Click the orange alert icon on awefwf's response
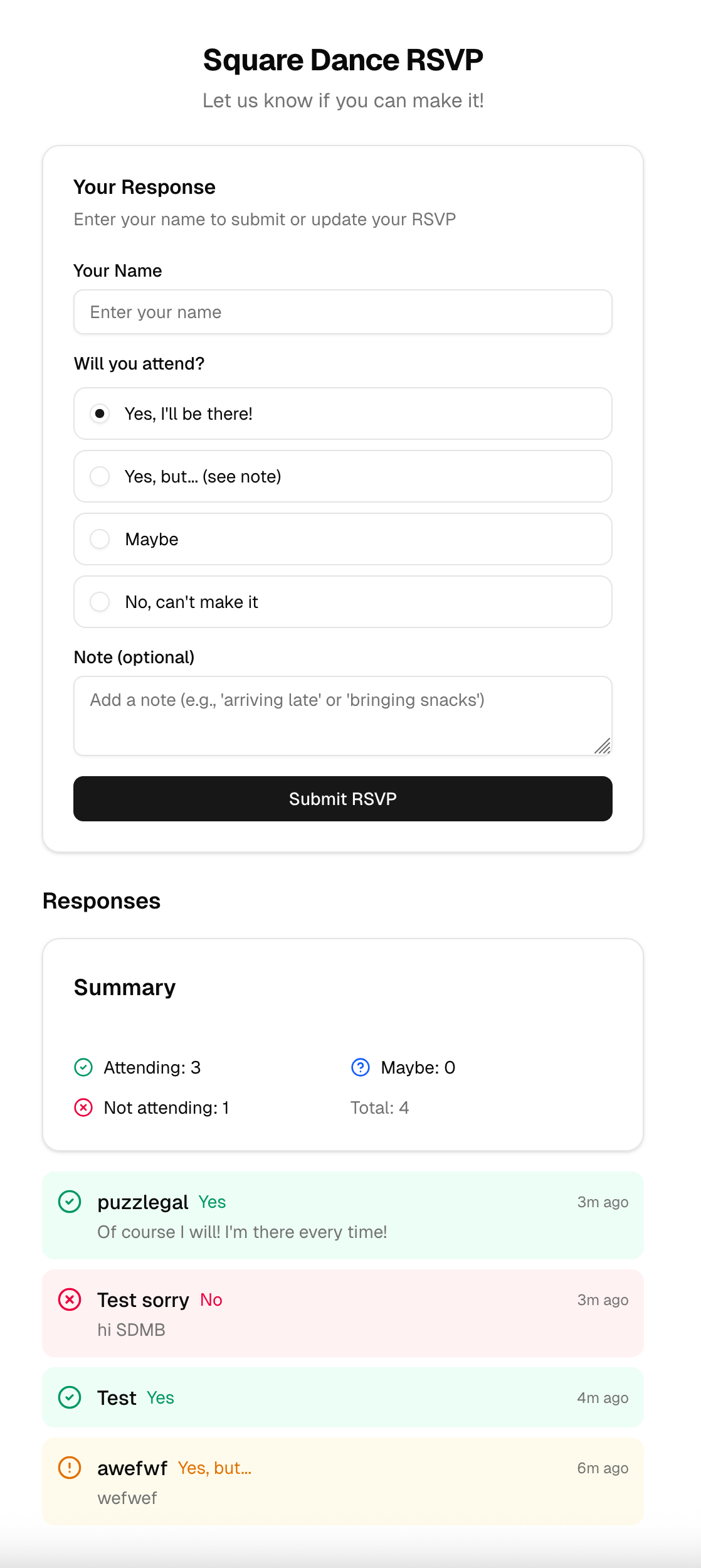Screen dimensions: 701x1568 coord(70,1468)
